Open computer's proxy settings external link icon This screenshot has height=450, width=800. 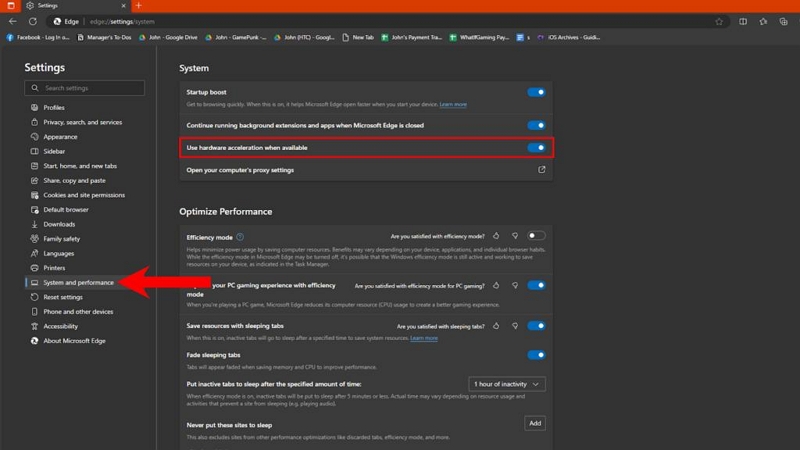tap(541, 170)
